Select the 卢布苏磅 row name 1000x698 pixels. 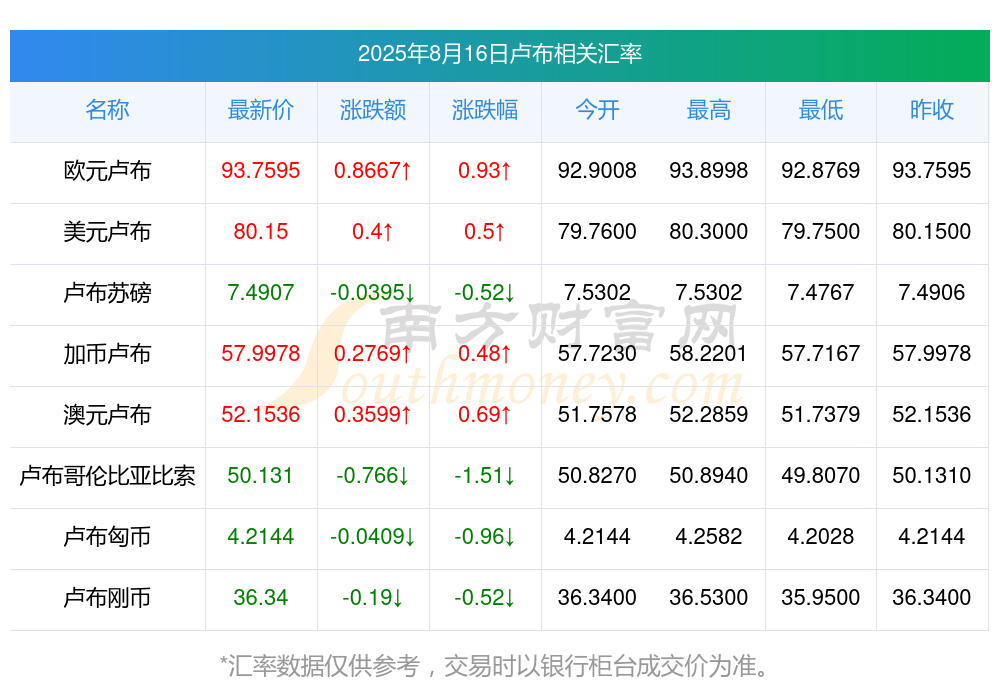click(x=107, y=293)
